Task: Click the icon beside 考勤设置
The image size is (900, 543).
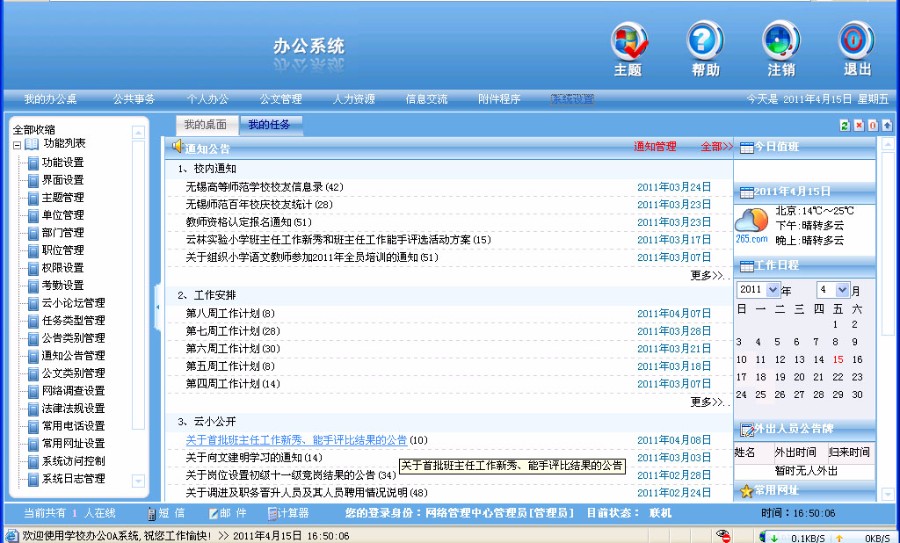Action: click(x=34, y=286)
